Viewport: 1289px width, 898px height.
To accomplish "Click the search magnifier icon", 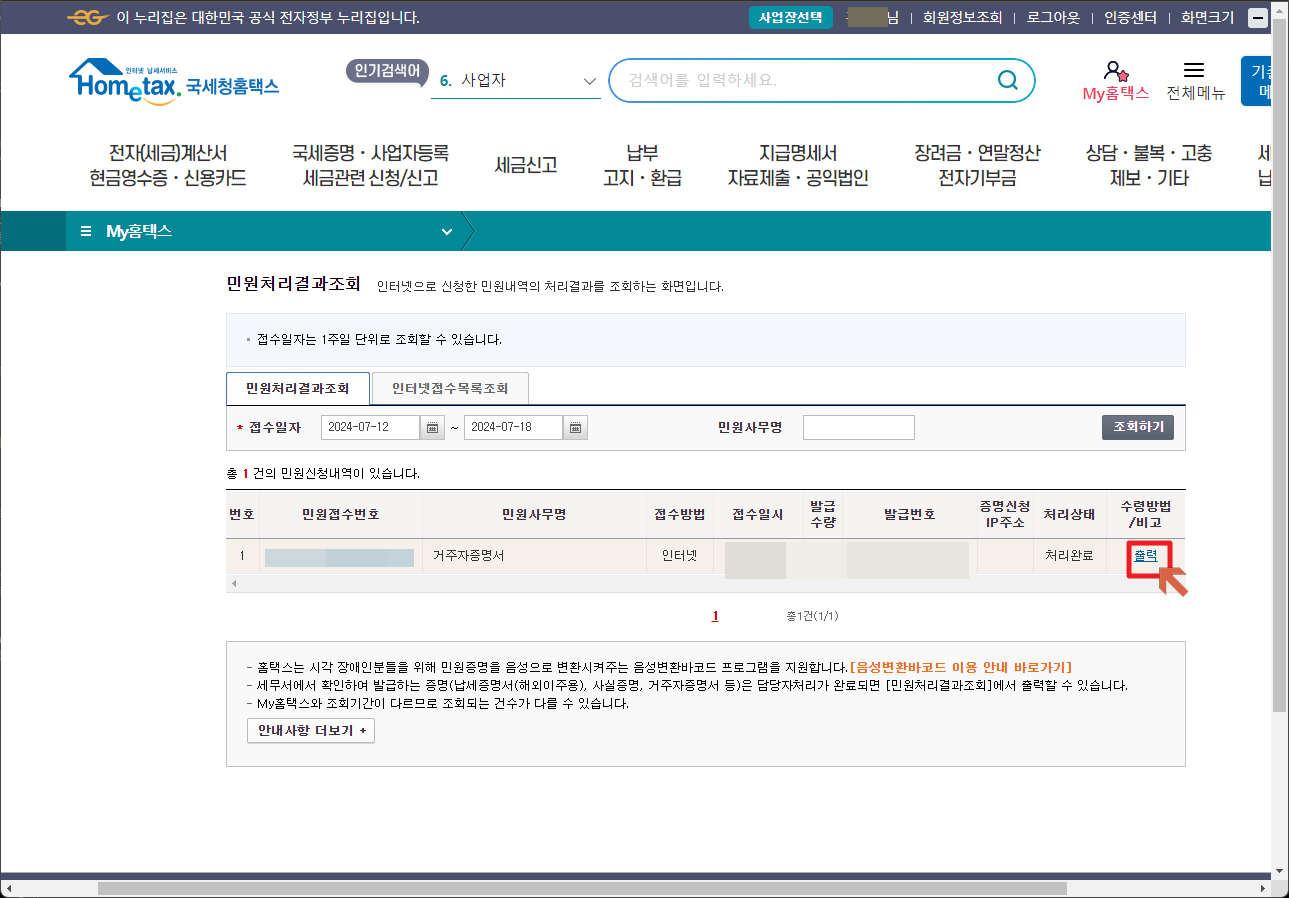I will click(1007, 80).
